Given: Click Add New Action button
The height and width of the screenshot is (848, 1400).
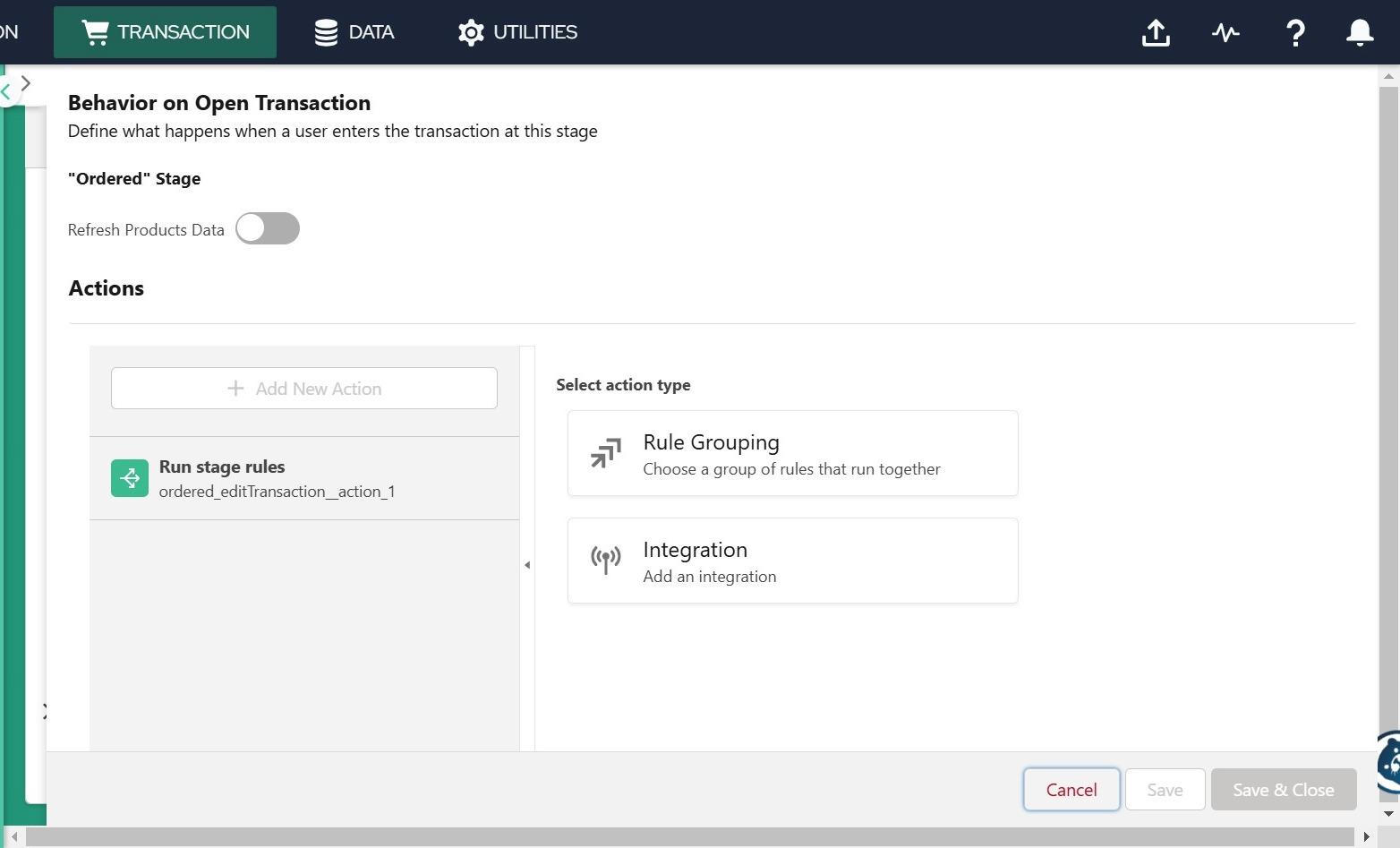Looking at the screenshot, I should pyautogui.click(x=304, y=389).
